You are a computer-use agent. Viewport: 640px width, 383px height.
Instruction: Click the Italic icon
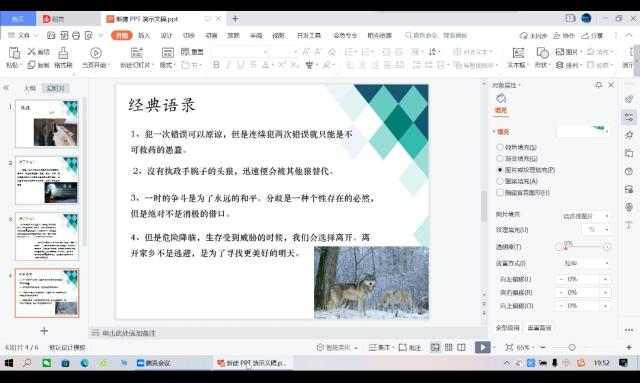coord(229,65)
